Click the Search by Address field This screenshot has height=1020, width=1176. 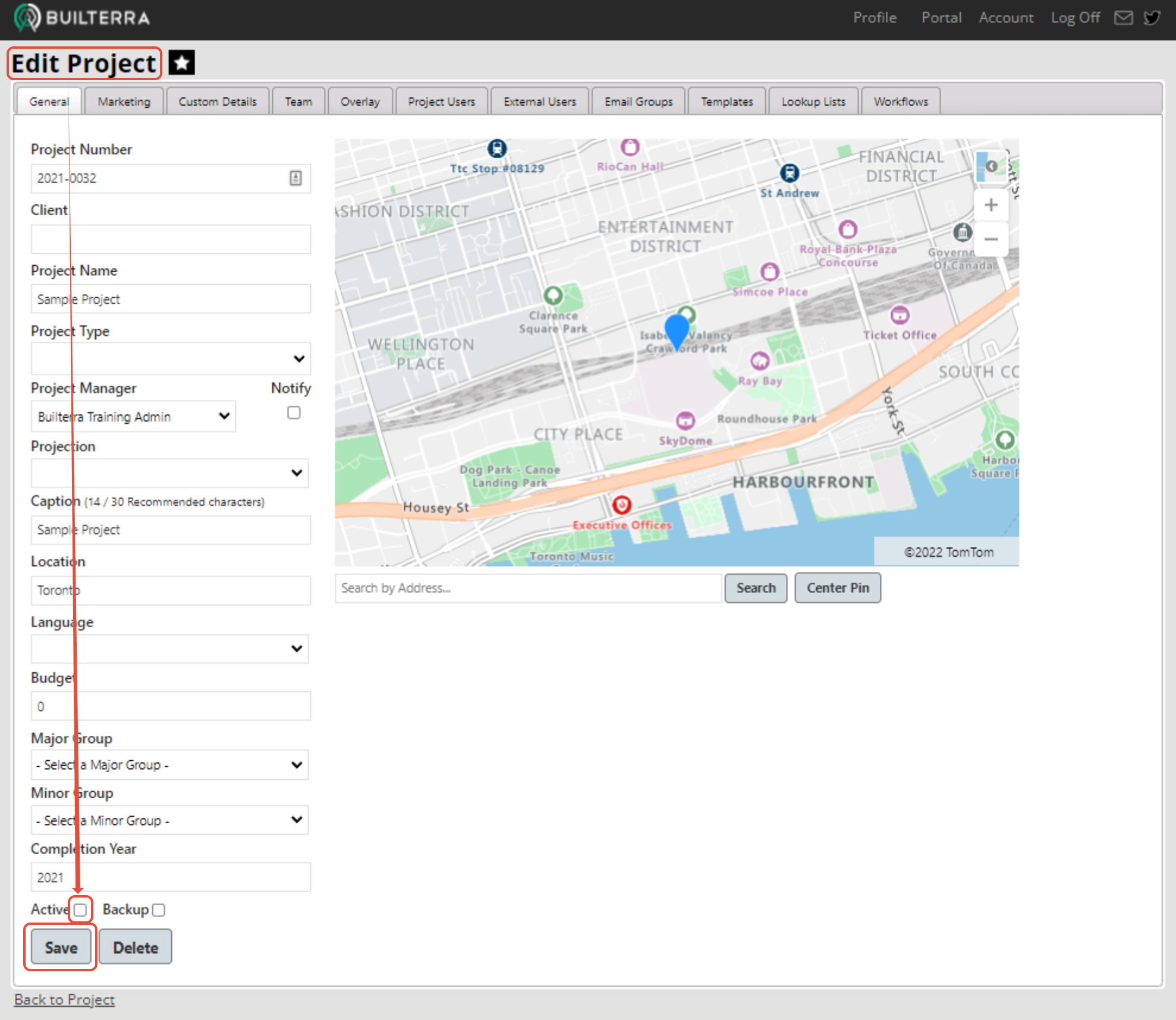point(528,588)
